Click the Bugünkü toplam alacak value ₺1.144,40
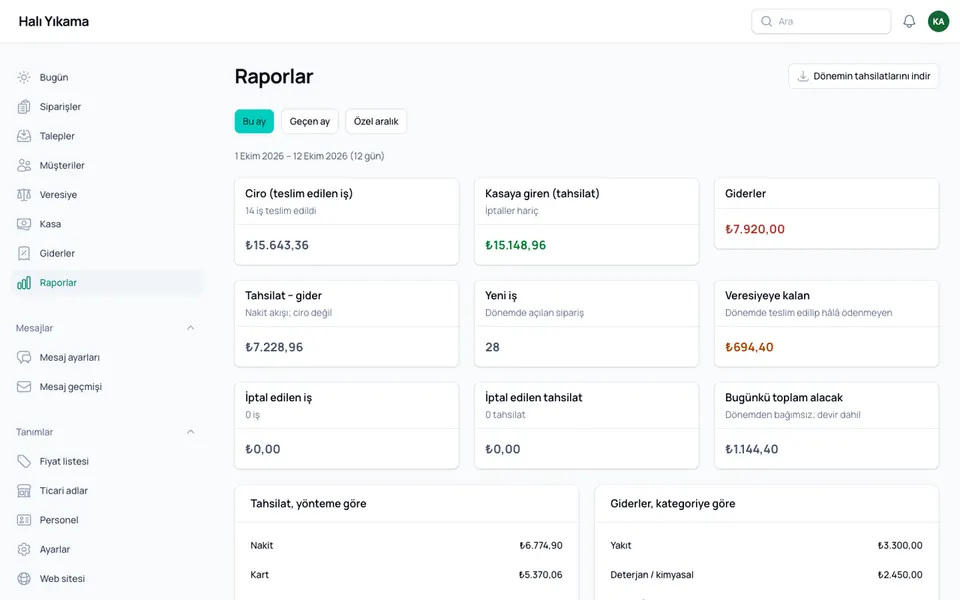960x600 pixels. pos(752,449)
